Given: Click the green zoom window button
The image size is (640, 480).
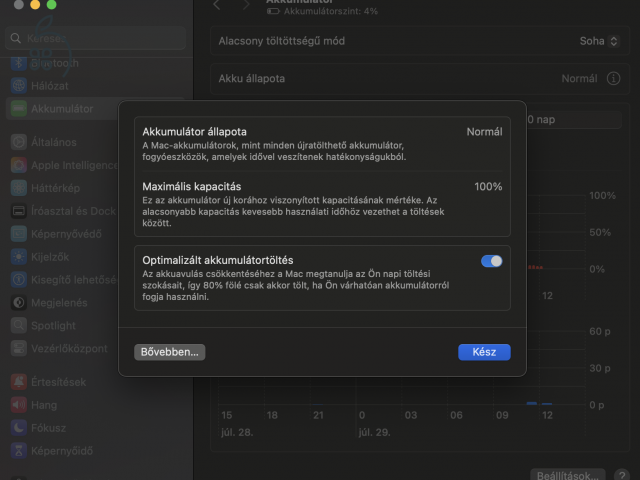Looking at the screenshot, I should pyautogui.click(x=51, y=4).
